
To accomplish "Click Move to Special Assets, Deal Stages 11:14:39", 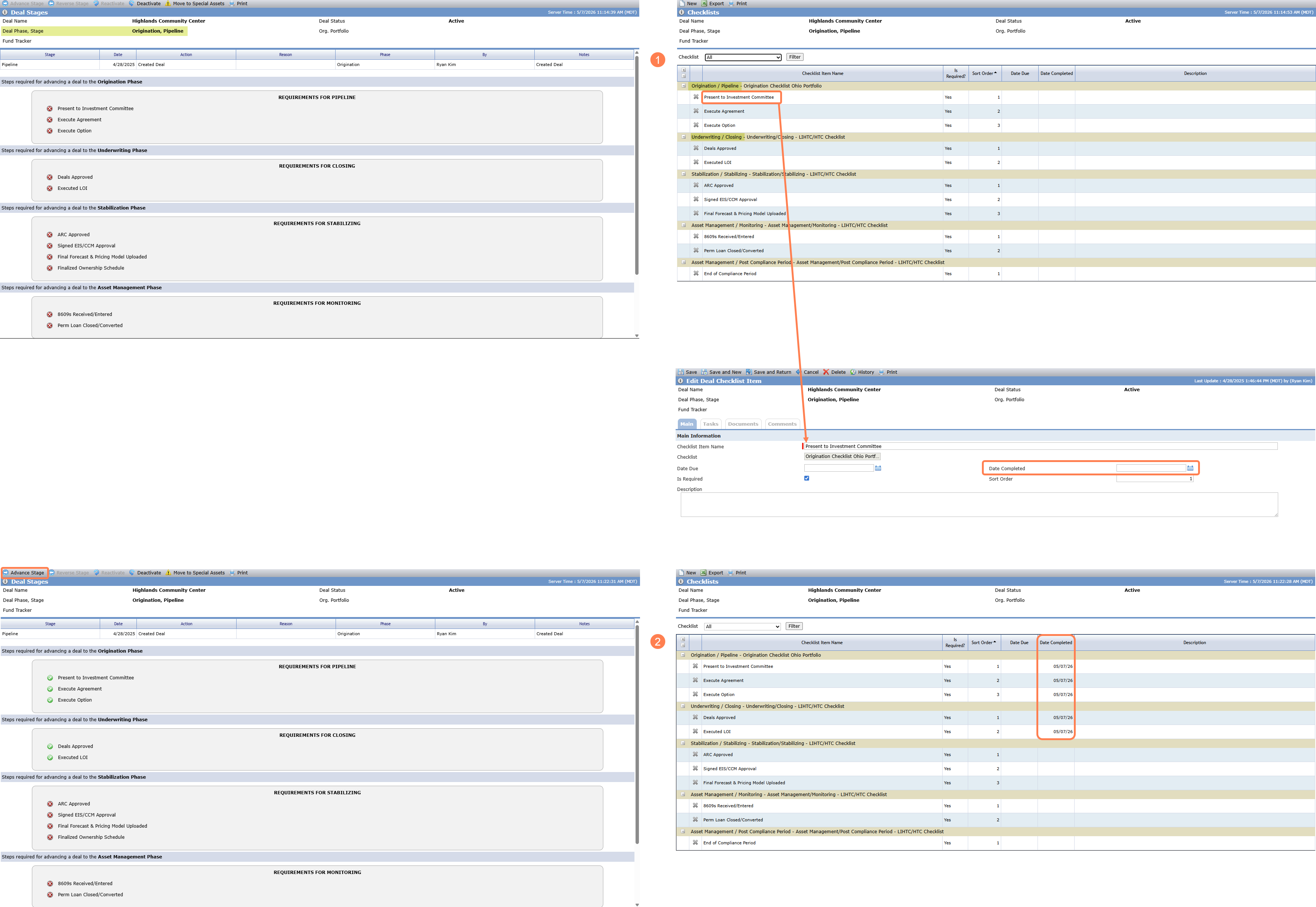I will pos(194,3).
